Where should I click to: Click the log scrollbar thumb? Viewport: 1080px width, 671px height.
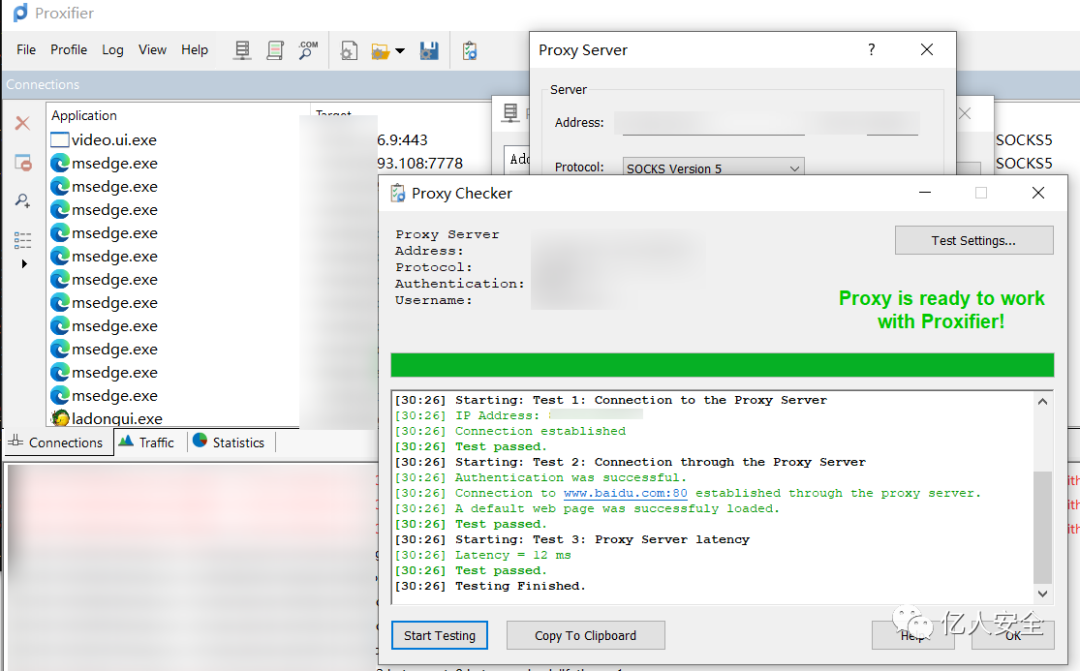pos(1043,527)
